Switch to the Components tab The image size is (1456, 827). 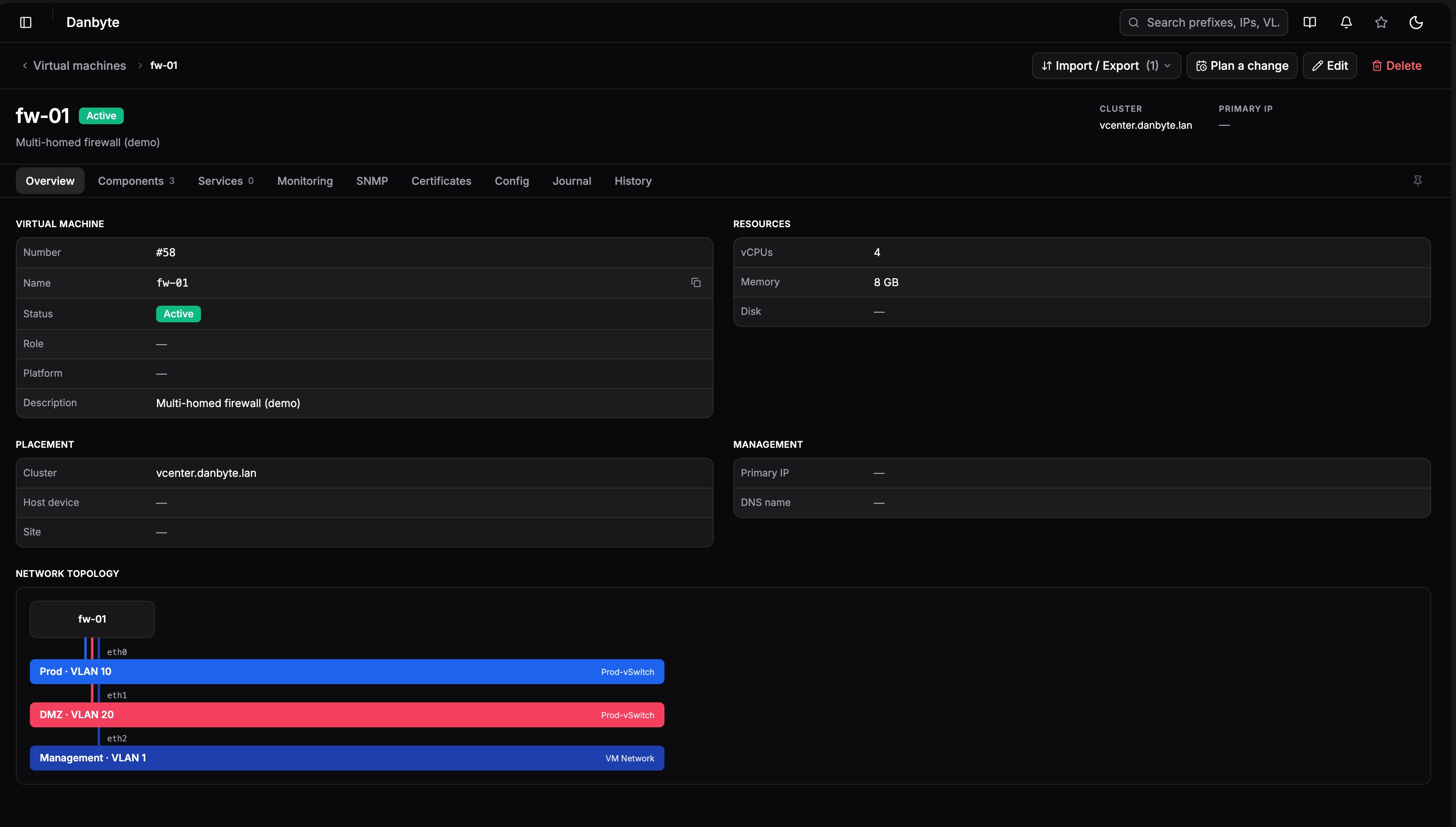pos(136,181)
